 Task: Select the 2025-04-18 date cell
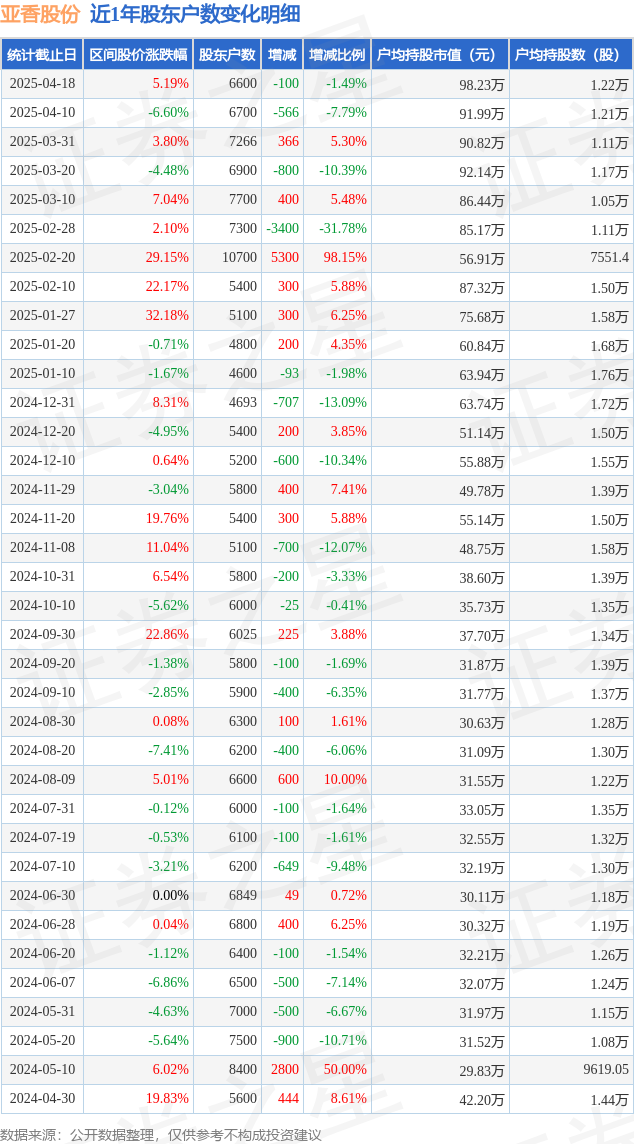42,84
